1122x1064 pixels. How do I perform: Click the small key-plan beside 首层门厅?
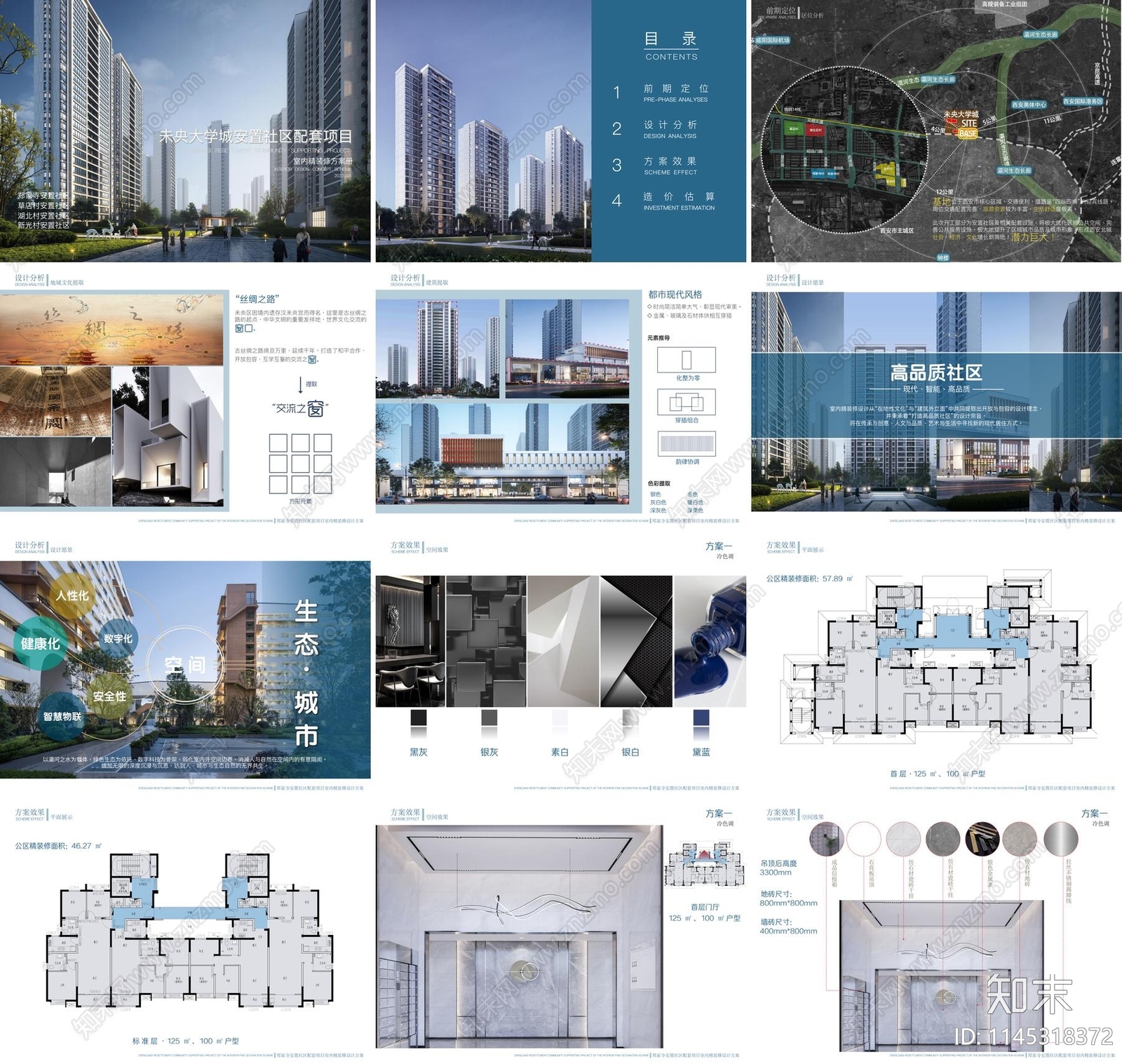coord(703,866)
